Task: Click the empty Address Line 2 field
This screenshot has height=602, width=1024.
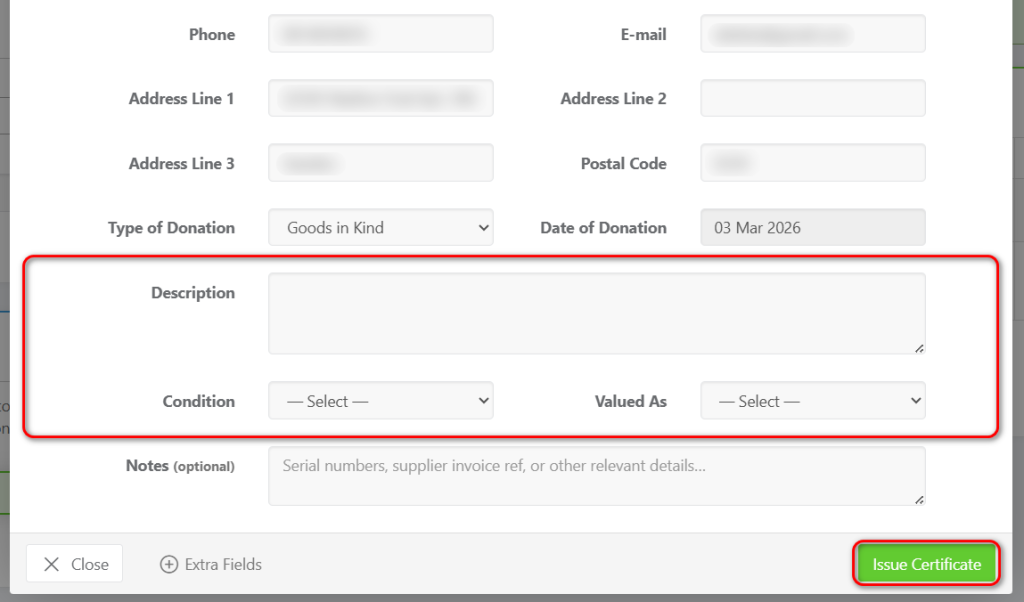Action: click(x=812, y=99)
